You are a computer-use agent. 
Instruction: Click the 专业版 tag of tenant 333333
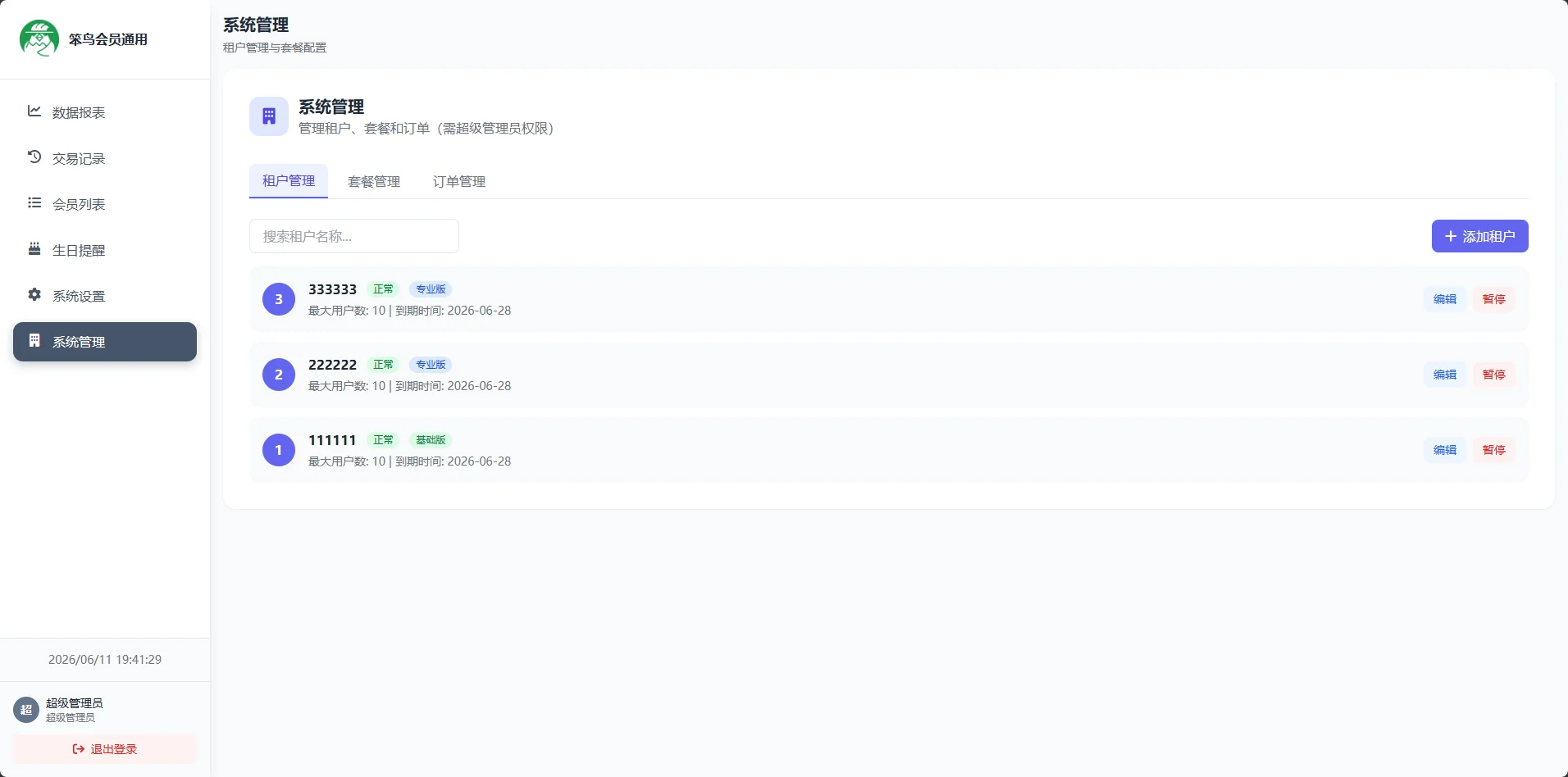click(x=431, y=289)
